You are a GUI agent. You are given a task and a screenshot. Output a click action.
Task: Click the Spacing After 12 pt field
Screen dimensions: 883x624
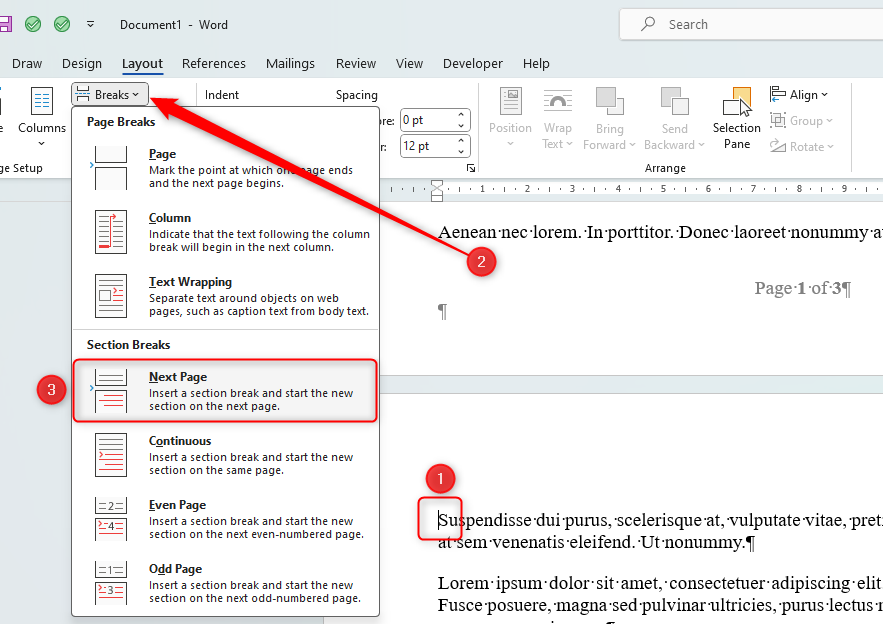[428, 146]
